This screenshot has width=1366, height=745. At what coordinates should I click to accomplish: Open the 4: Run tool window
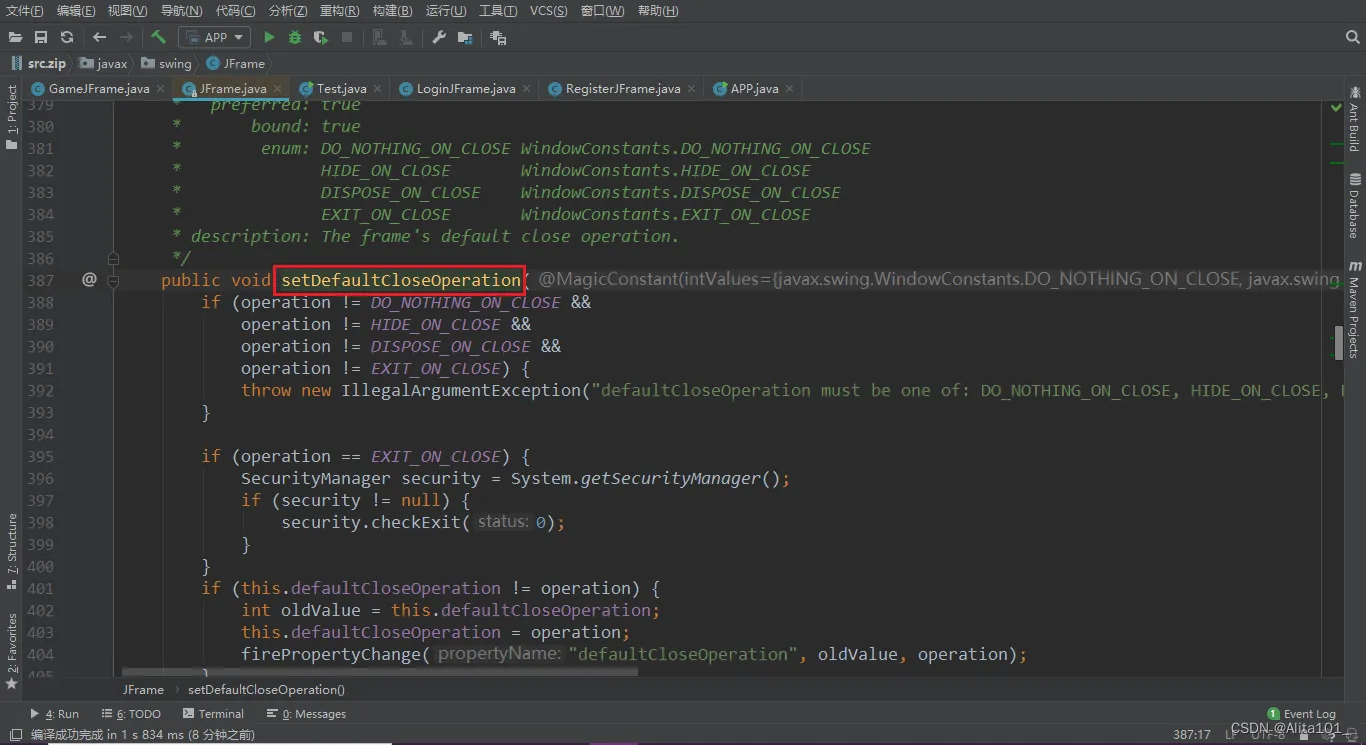tap(55, 714)
